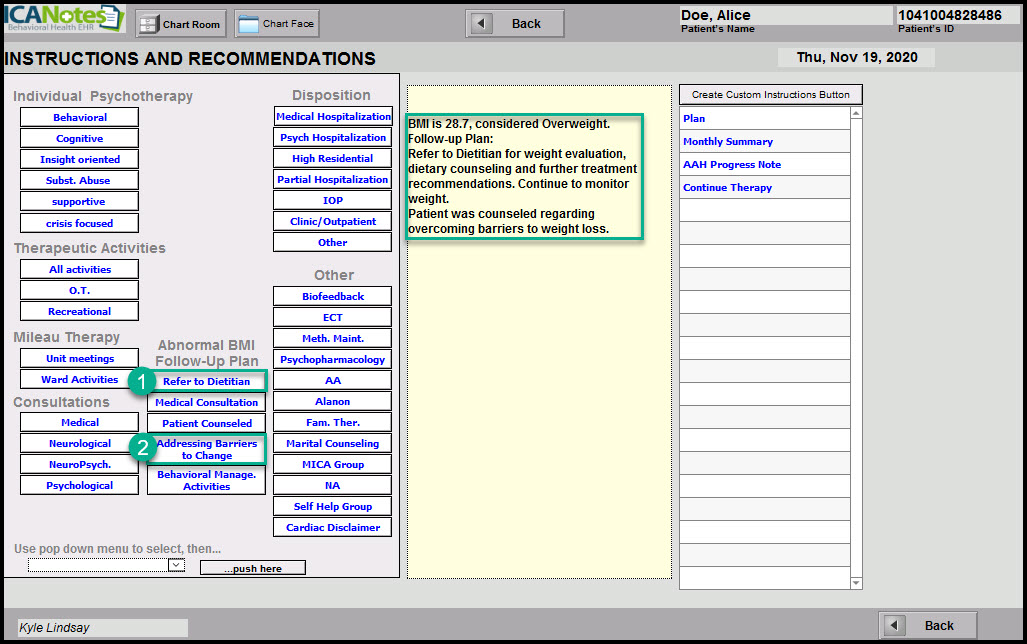Screen dimensions: 1027x644
Task: Select Medical Hospitalization disposition
Action: coord(333,117)
